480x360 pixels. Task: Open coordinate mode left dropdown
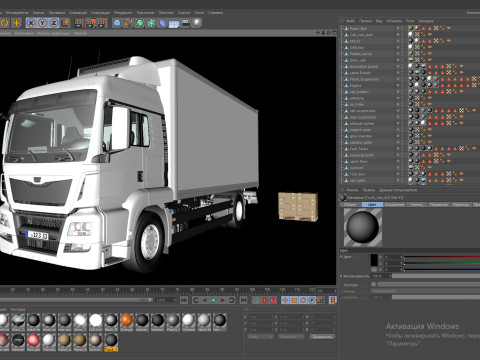tap(261, 337)
